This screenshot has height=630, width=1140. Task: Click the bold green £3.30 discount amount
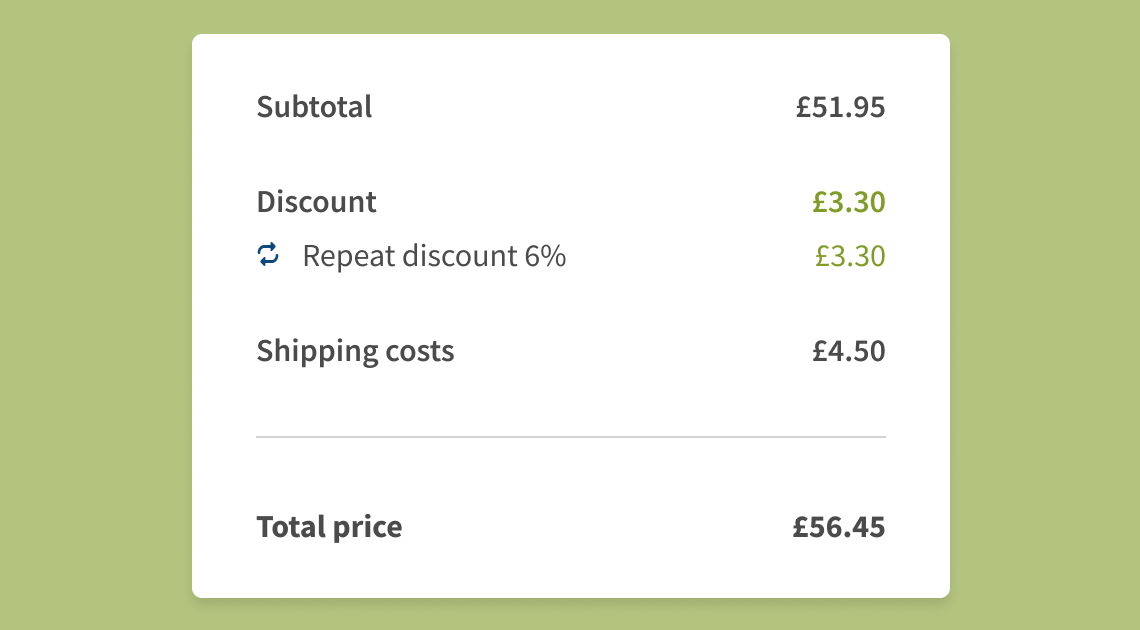tap(848, 202)
